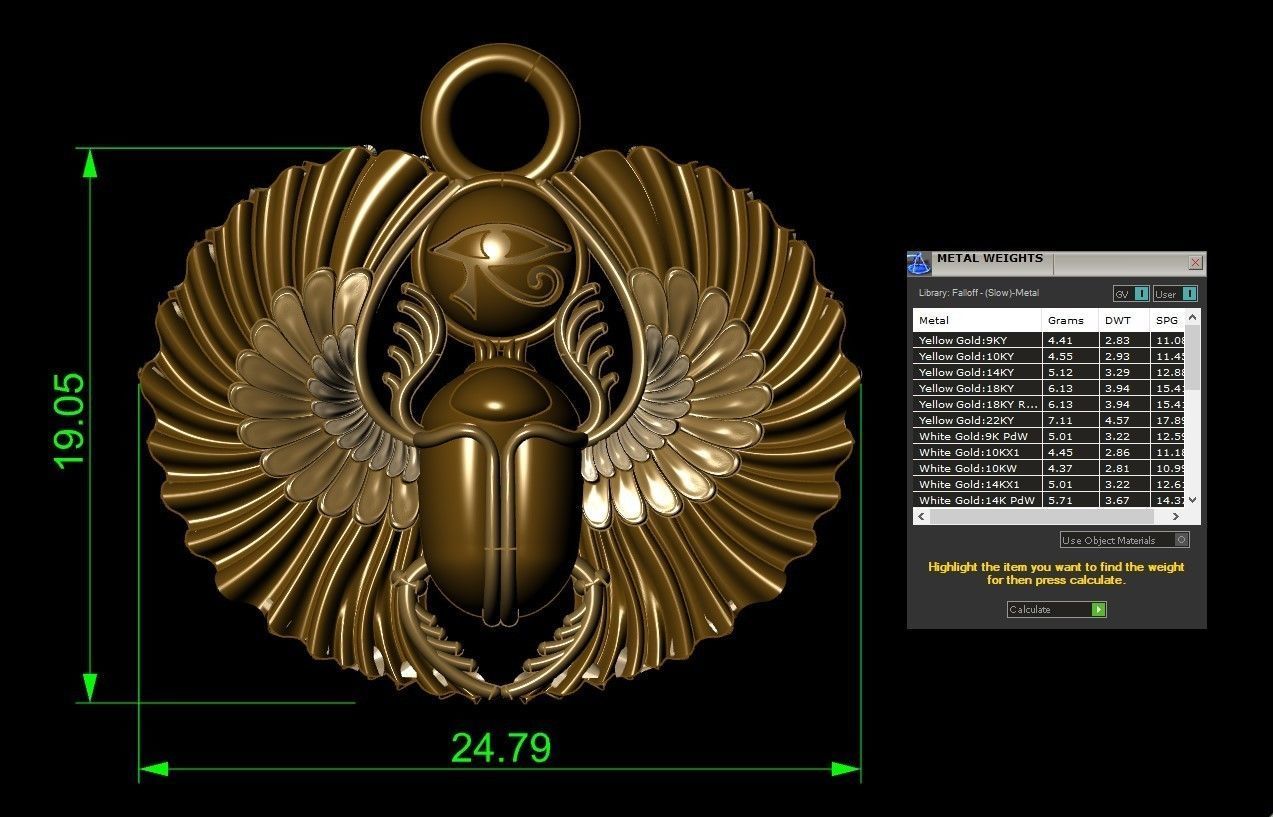
Task: Select the Yellow Gold:22KY row
Action: (x=1049, y=420)
